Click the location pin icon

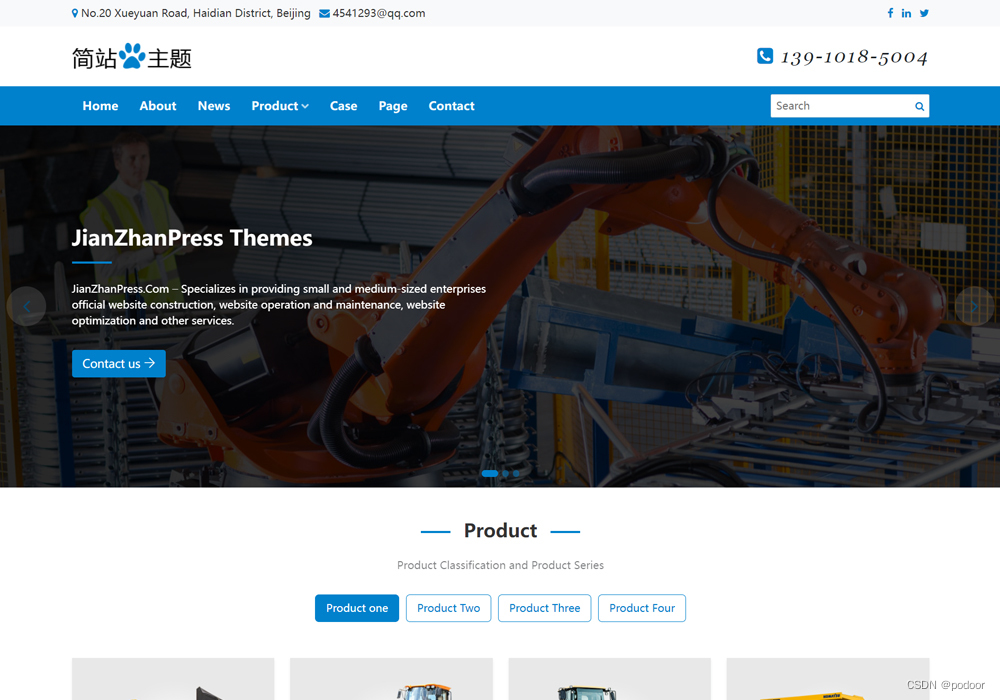(x=75, y=13)
